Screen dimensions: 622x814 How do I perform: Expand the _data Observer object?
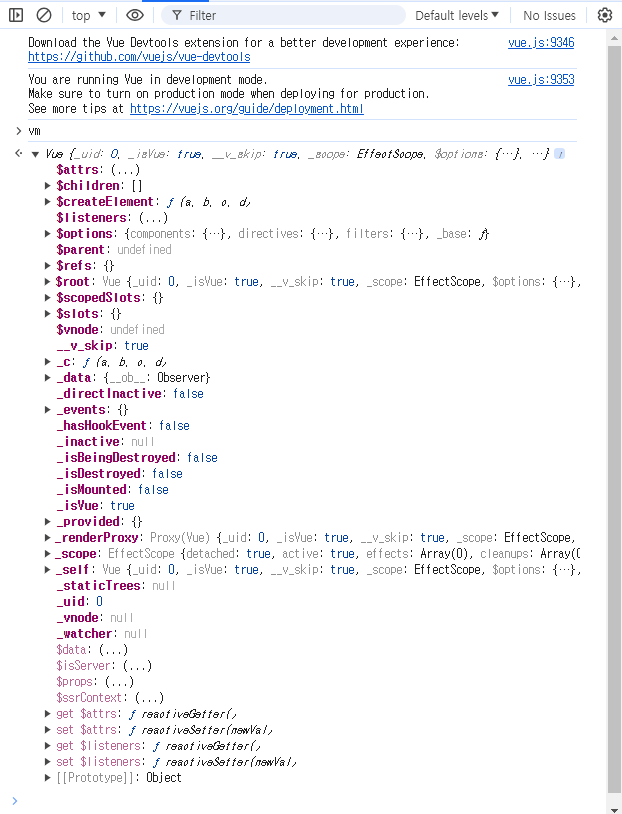(x=47, y=377)
